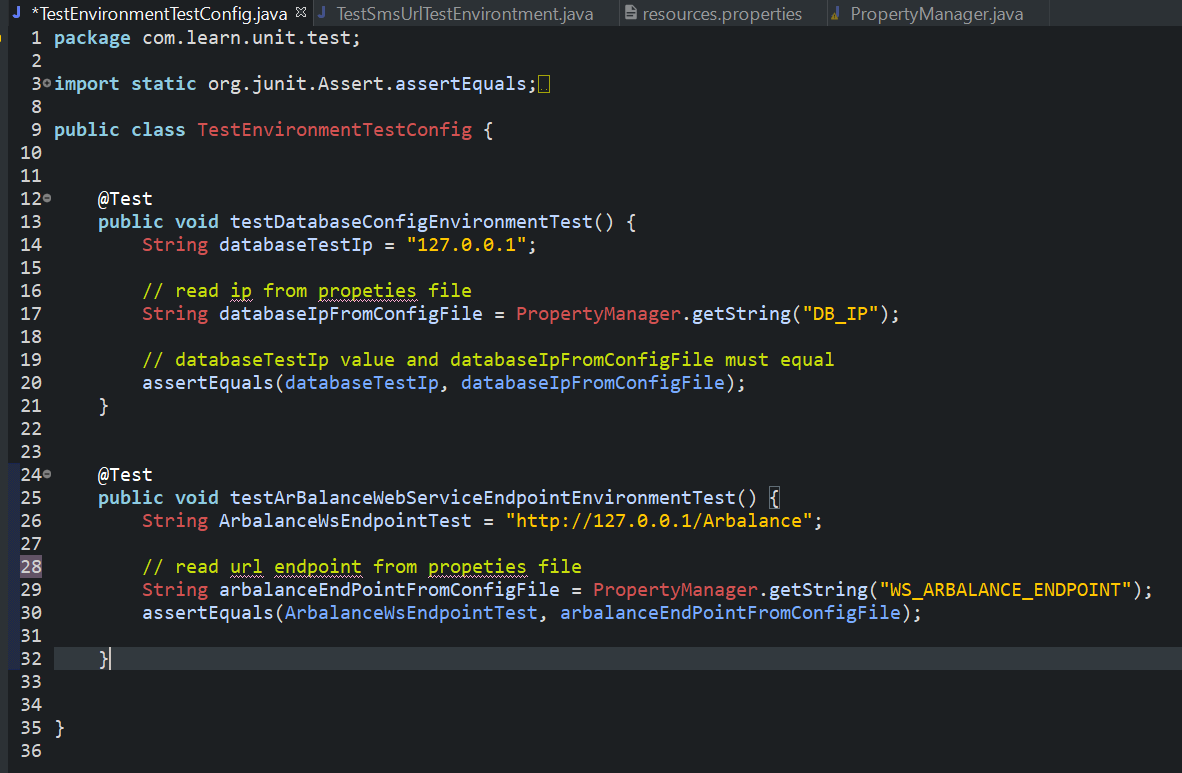Click the yellow change marker beside line 1
Viewport: 1182px width, 773px height.
[4, 36]
